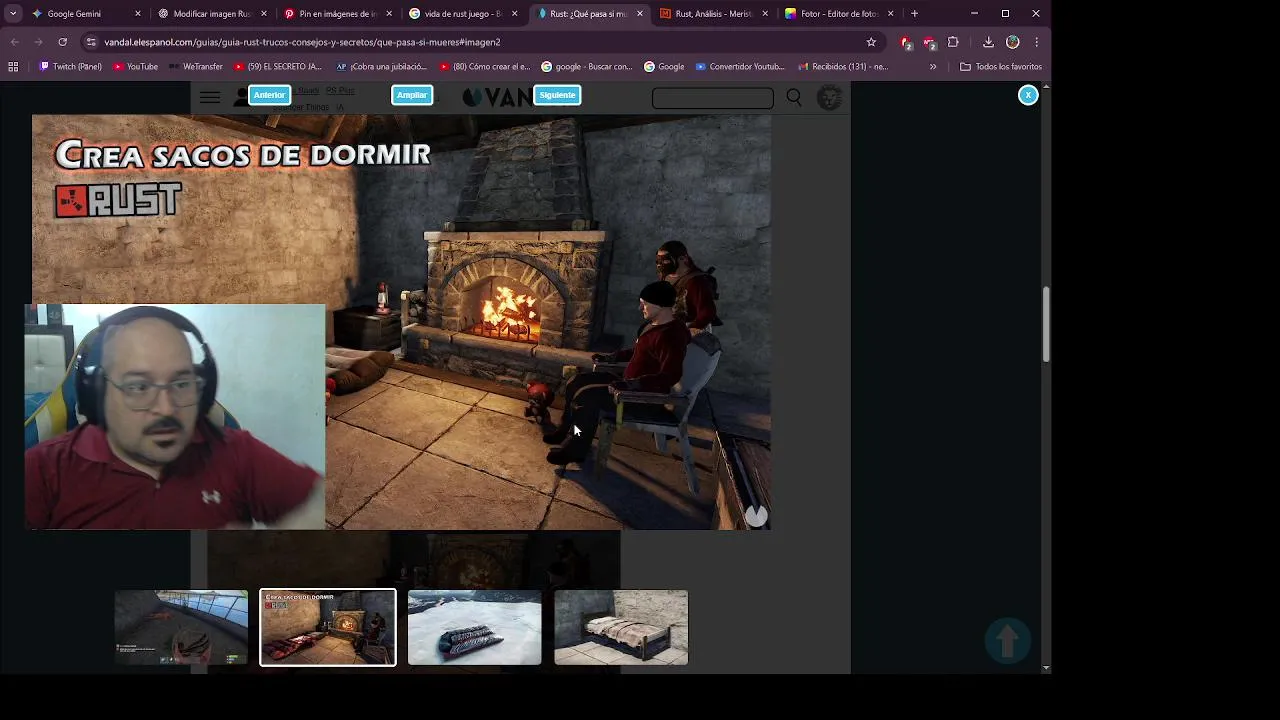Open a new browser tab

[x=914, y=14]
